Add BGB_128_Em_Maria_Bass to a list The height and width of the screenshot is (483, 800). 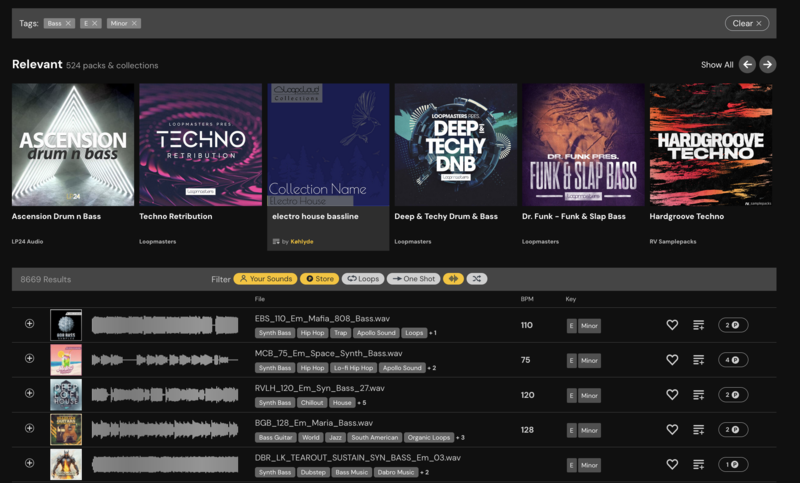click(698, 430)
